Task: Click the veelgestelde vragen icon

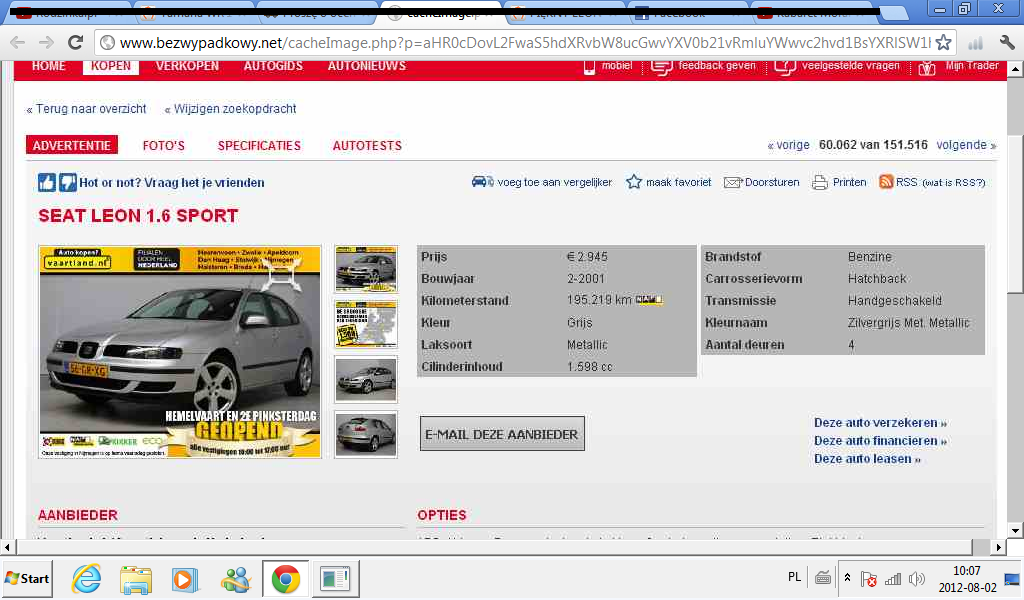Action: (x=785, y=67)
